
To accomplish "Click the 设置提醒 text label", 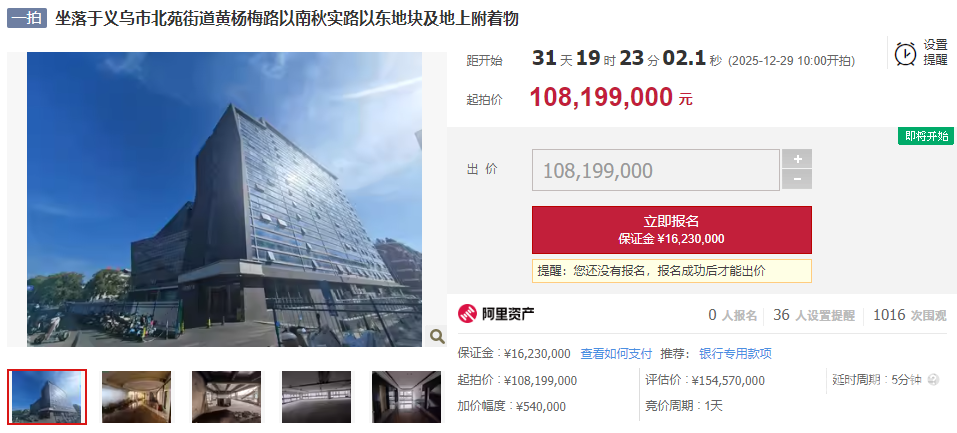I will point(935,53).
